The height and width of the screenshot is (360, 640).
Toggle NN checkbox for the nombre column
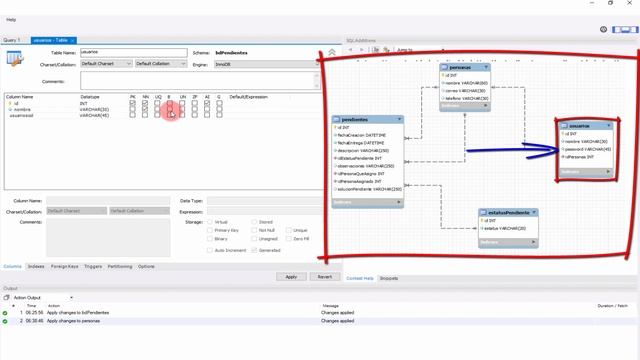(x=145, y=109)
